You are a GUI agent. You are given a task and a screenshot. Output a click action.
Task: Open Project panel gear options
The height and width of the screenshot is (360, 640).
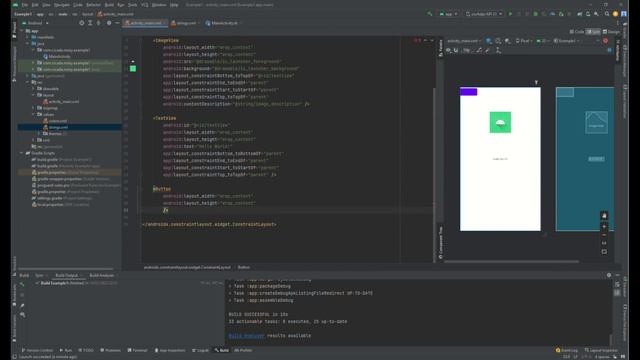(x=109, y=23)
